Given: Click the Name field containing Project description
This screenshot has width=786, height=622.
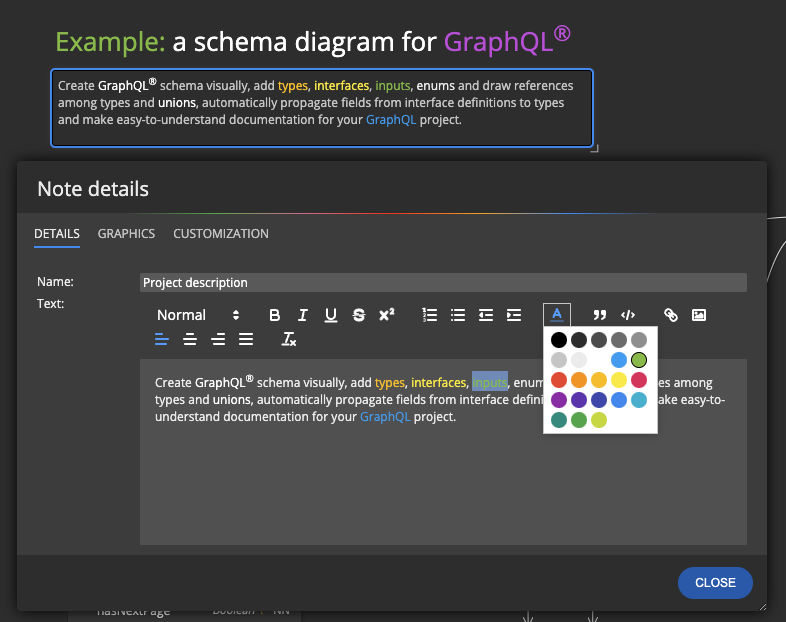Looking at the screenshot, I should pyautogui.click(x=443, y=283).
